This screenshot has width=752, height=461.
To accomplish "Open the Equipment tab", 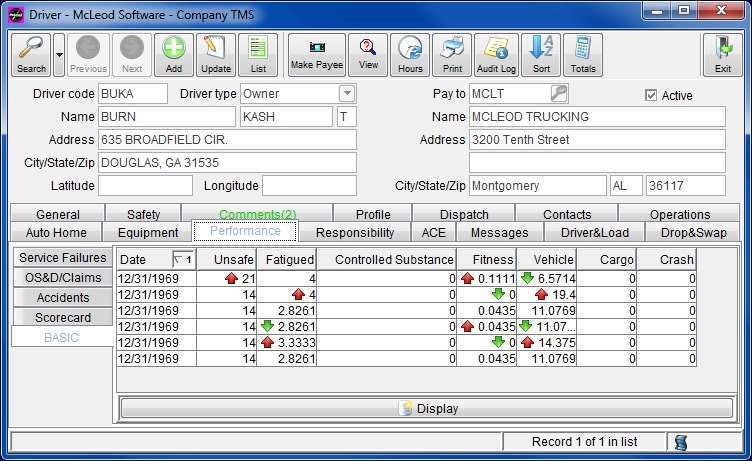I will pos(148,233).
